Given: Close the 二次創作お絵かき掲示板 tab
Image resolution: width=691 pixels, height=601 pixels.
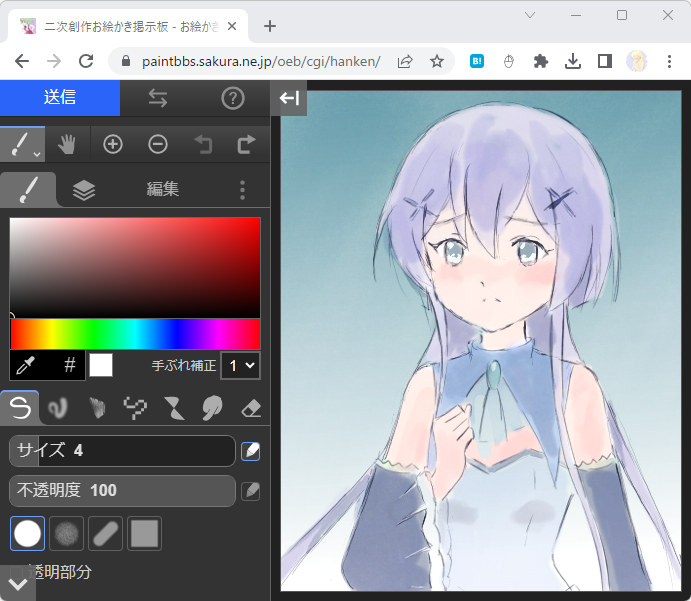Looking at the screenshot, I should click(x=232, y=26).
